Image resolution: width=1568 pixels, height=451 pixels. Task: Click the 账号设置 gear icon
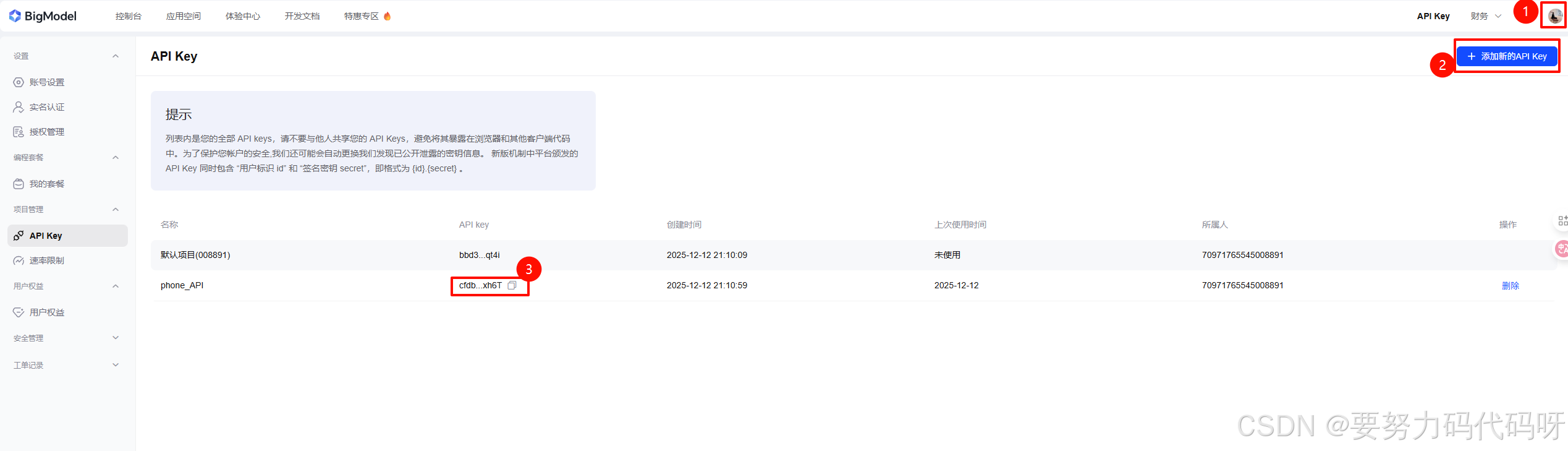[x=19, y=82]
